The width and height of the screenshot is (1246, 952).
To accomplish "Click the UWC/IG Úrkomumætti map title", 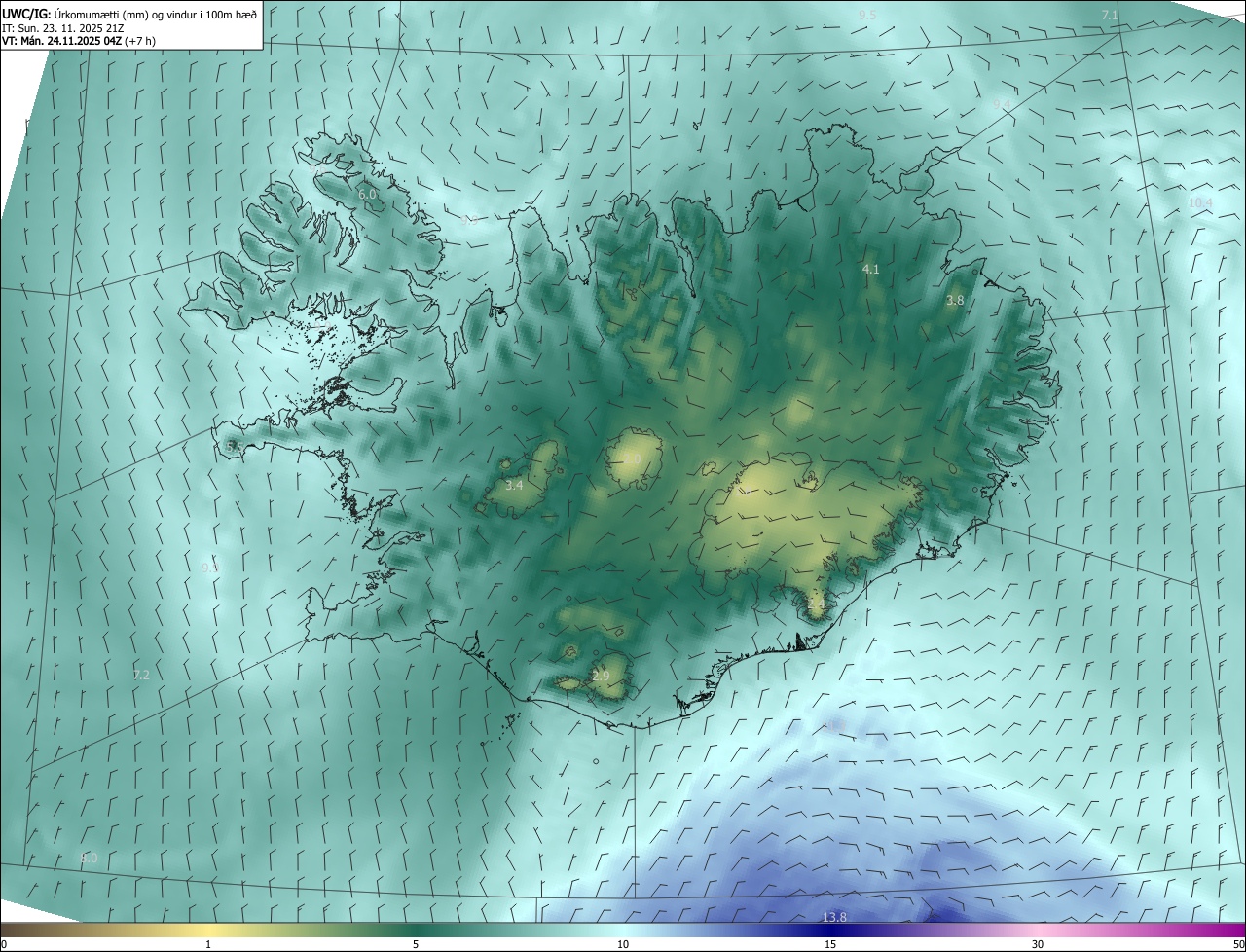I will pyautogui.click(x=129, y=14).
